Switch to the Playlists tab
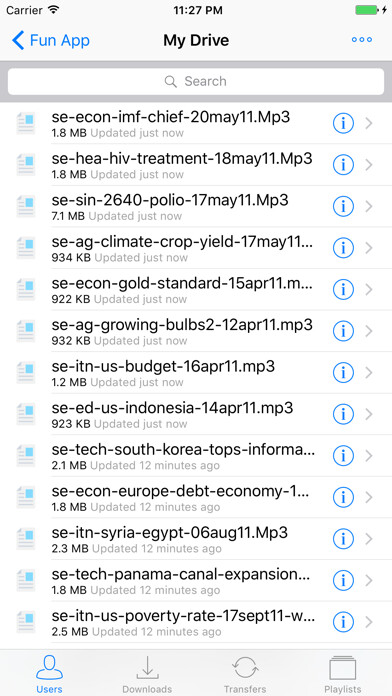The width and height of the screenshot is (392, 696). coord(342,674)
